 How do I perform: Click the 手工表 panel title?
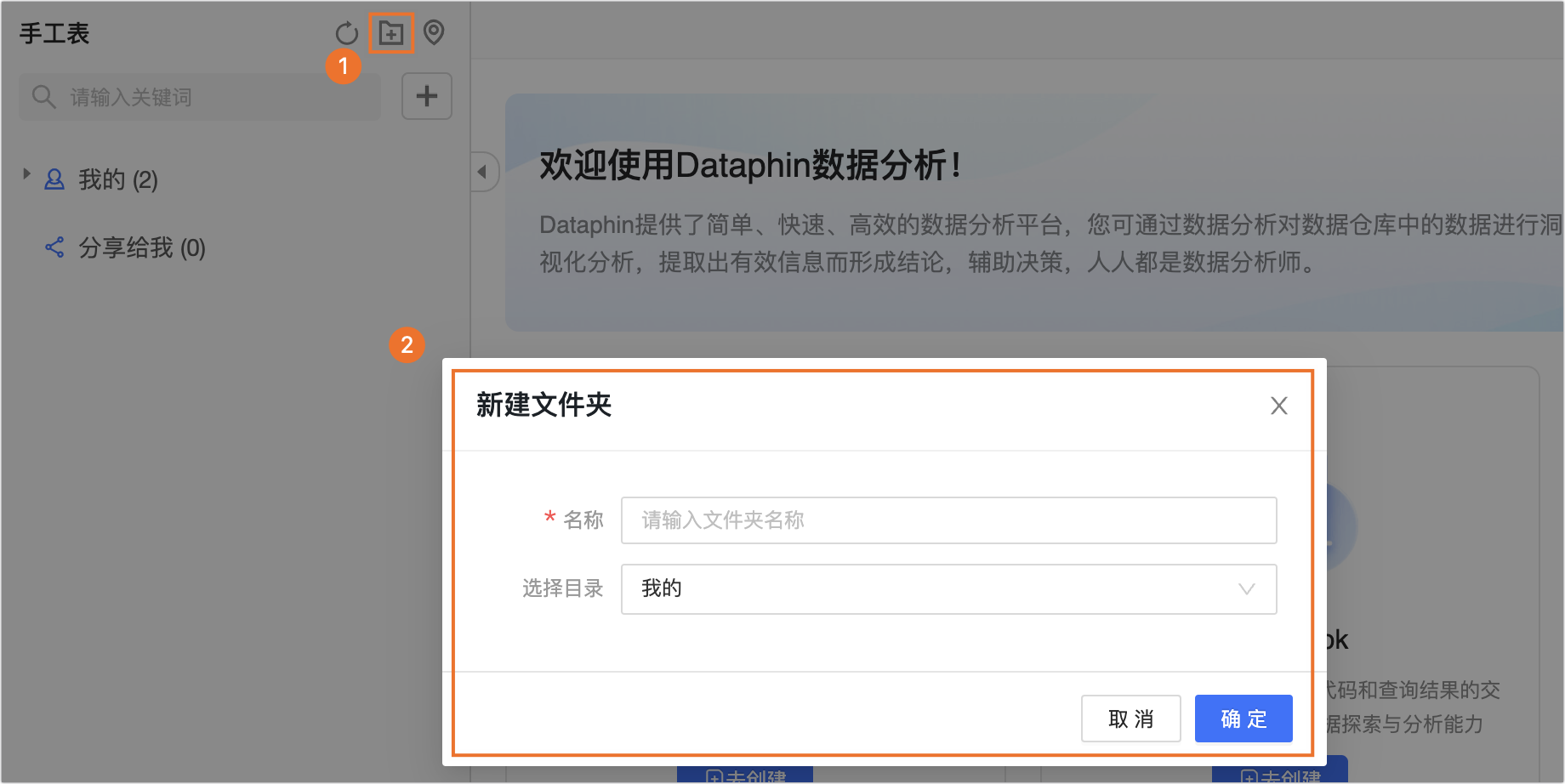pyautogui.click(x=54, y=34)
